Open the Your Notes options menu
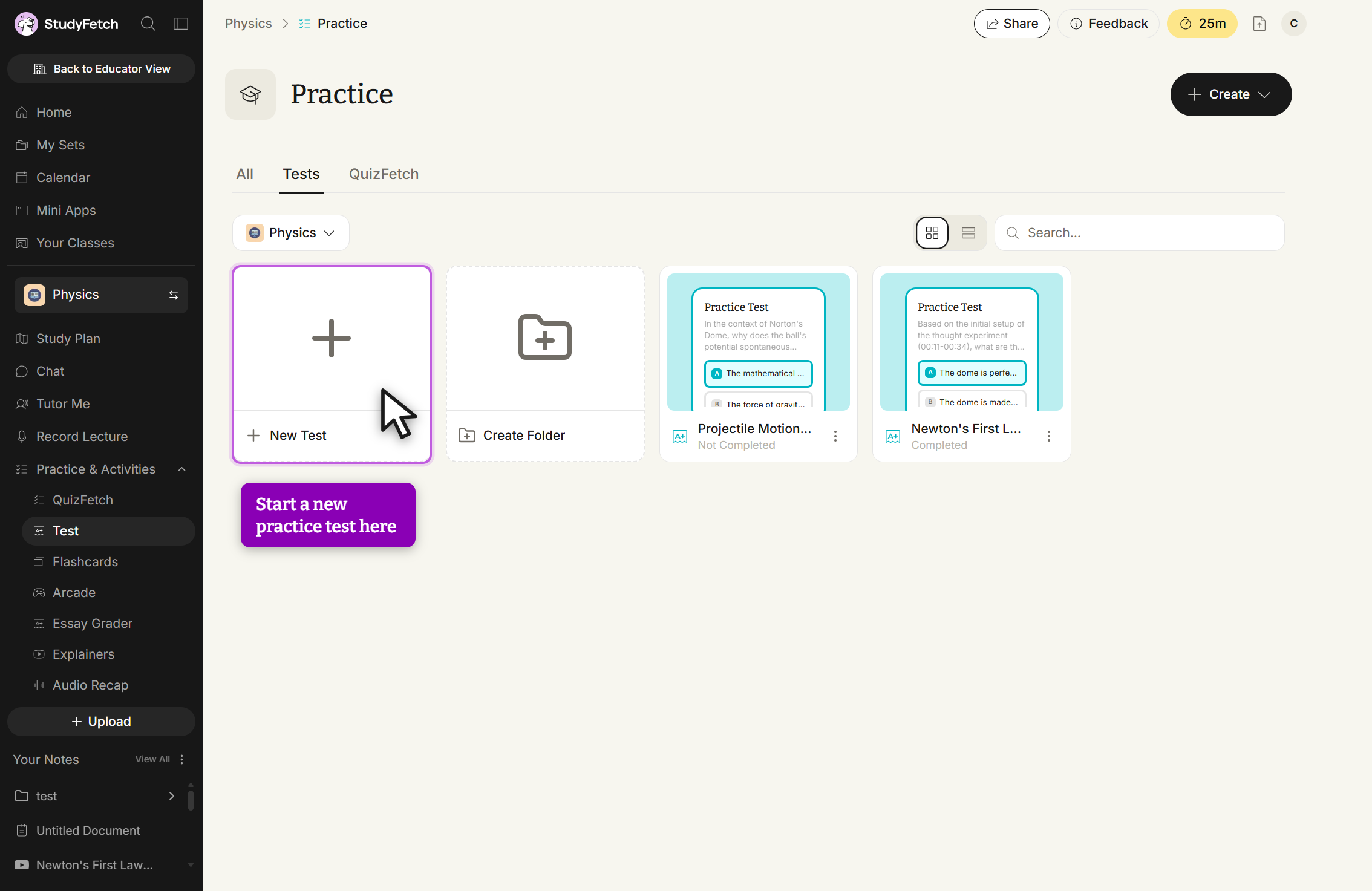This screenshot has height=891, width=1372. tap(182, 759)
